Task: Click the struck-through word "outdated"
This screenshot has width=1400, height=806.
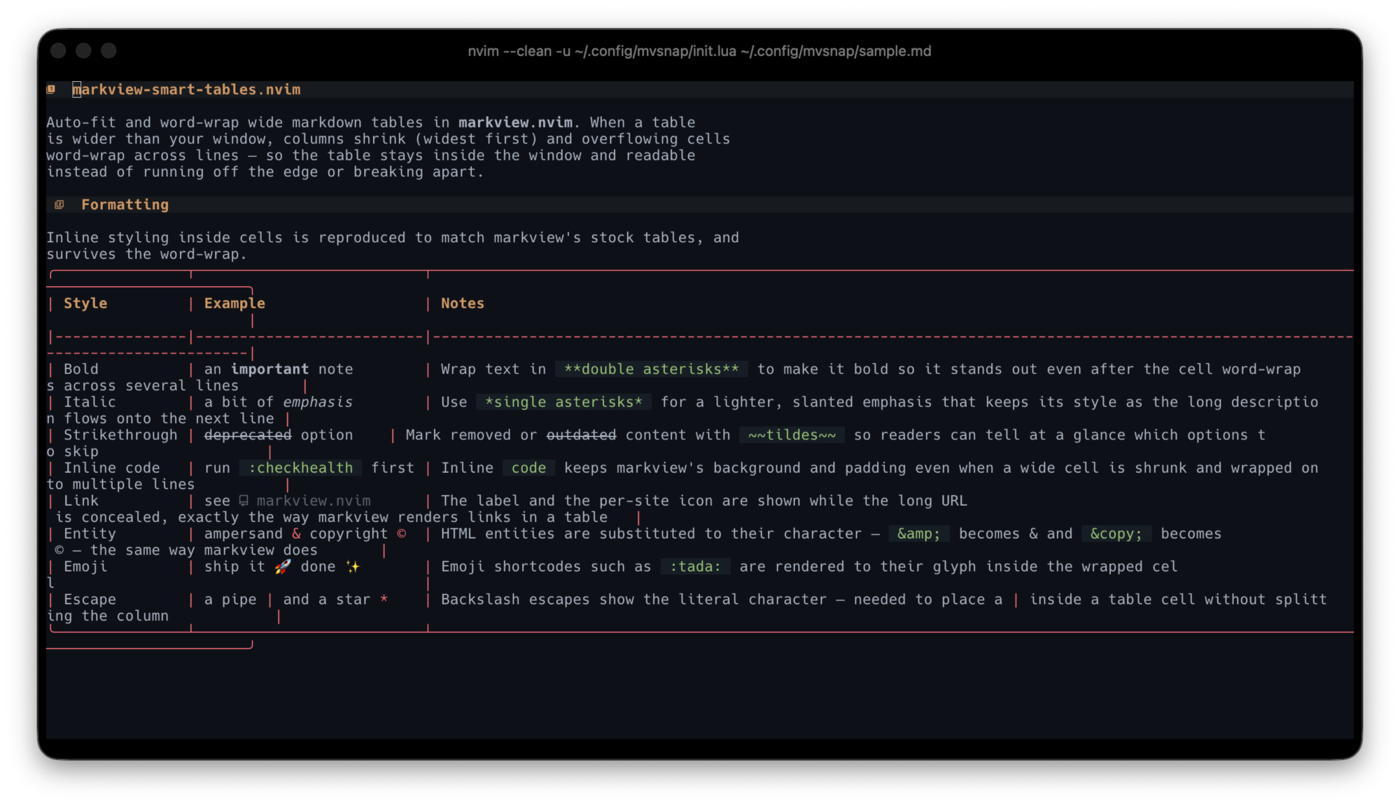Action: (x=581, y=436)
